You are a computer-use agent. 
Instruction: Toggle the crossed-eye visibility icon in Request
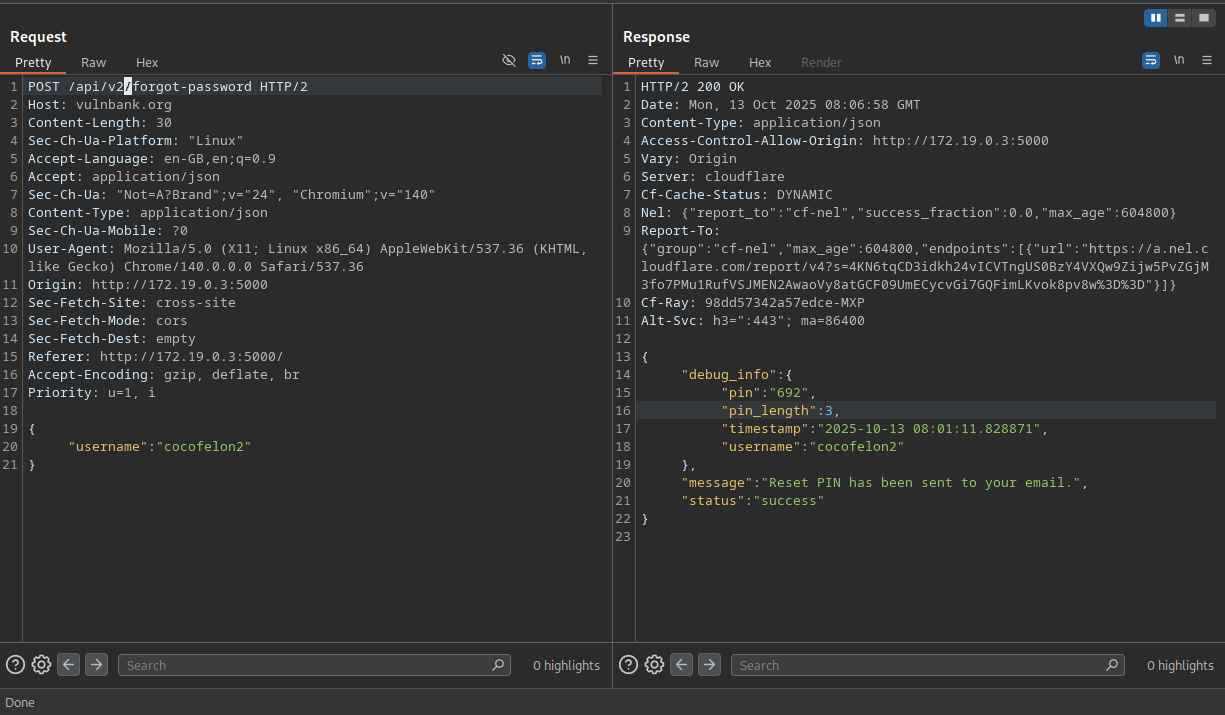coord(509,61)
